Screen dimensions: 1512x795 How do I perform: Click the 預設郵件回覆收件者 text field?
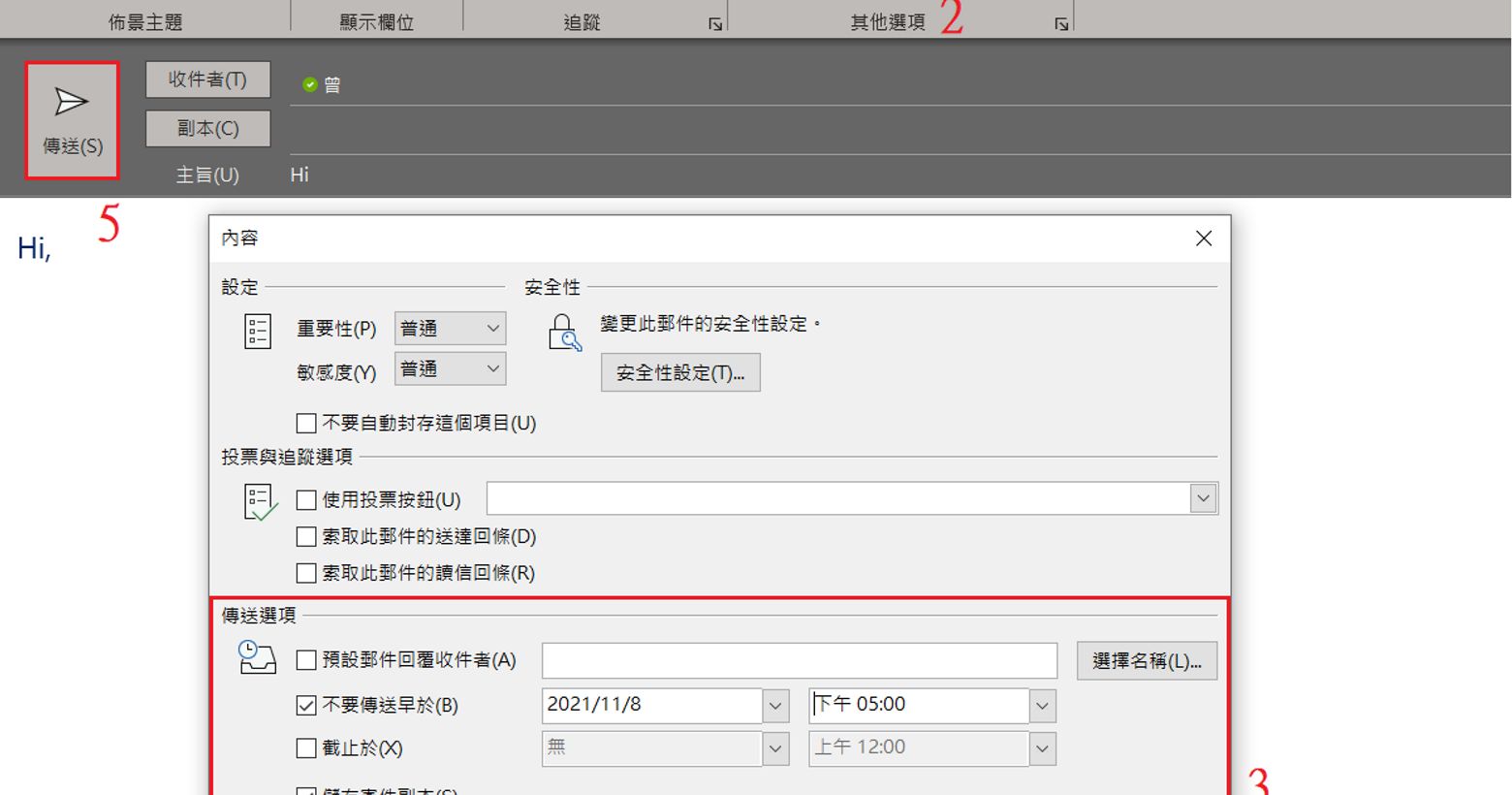coord(799,660)
